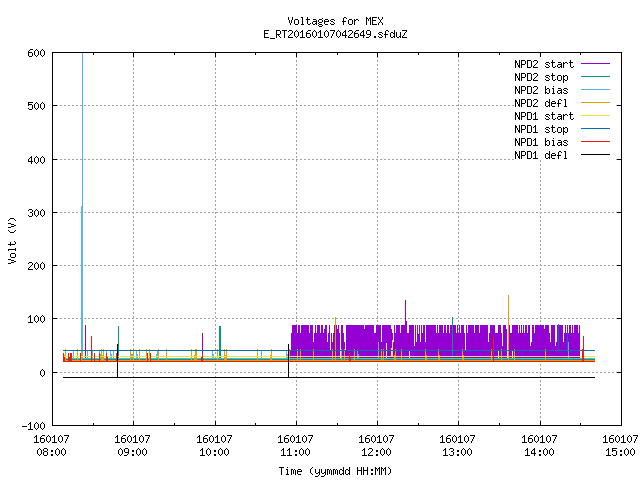Image resolution: width=640 pixels, height=480 pixels.
Task: Click the red spike at the far right end
Action: click(583, 347)
